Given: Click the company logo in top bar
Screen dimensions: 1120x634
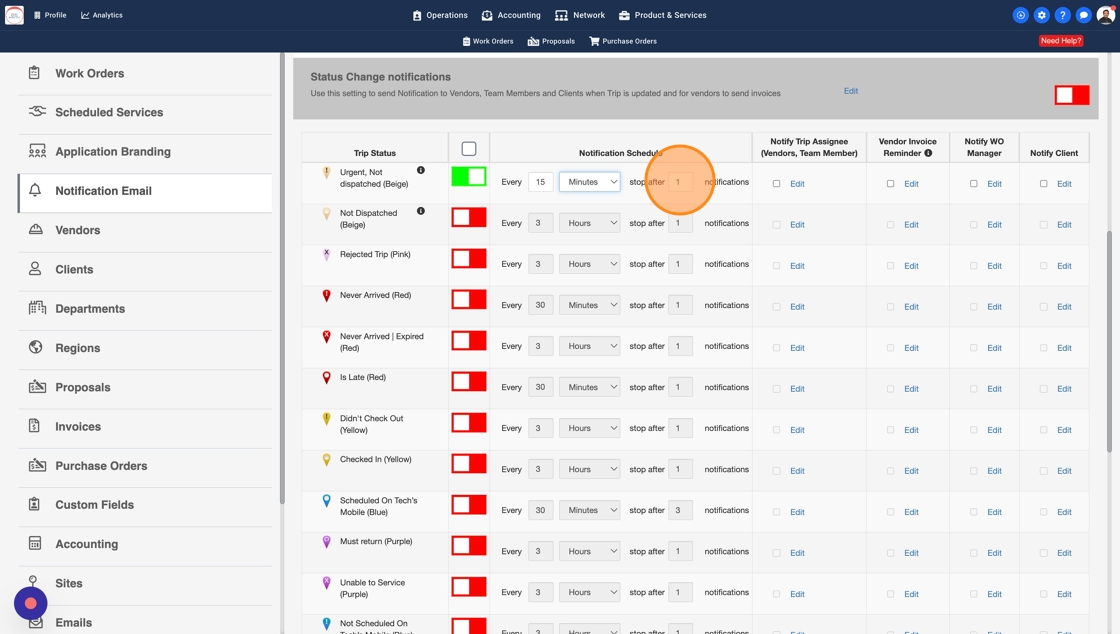Looking at the screenshot, I should point(14,15).
